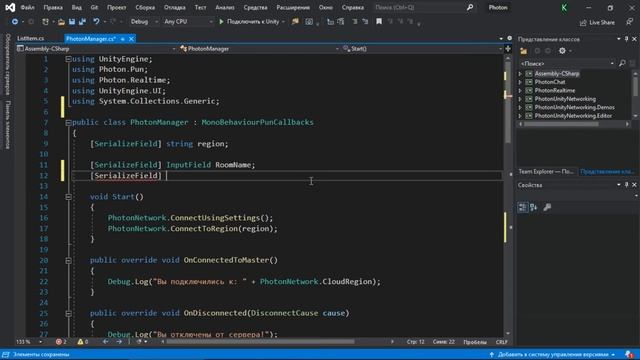Collapse the OnConnectedToMaster method at line 20
Screen dimensions: 640x360
pos(69,260)
